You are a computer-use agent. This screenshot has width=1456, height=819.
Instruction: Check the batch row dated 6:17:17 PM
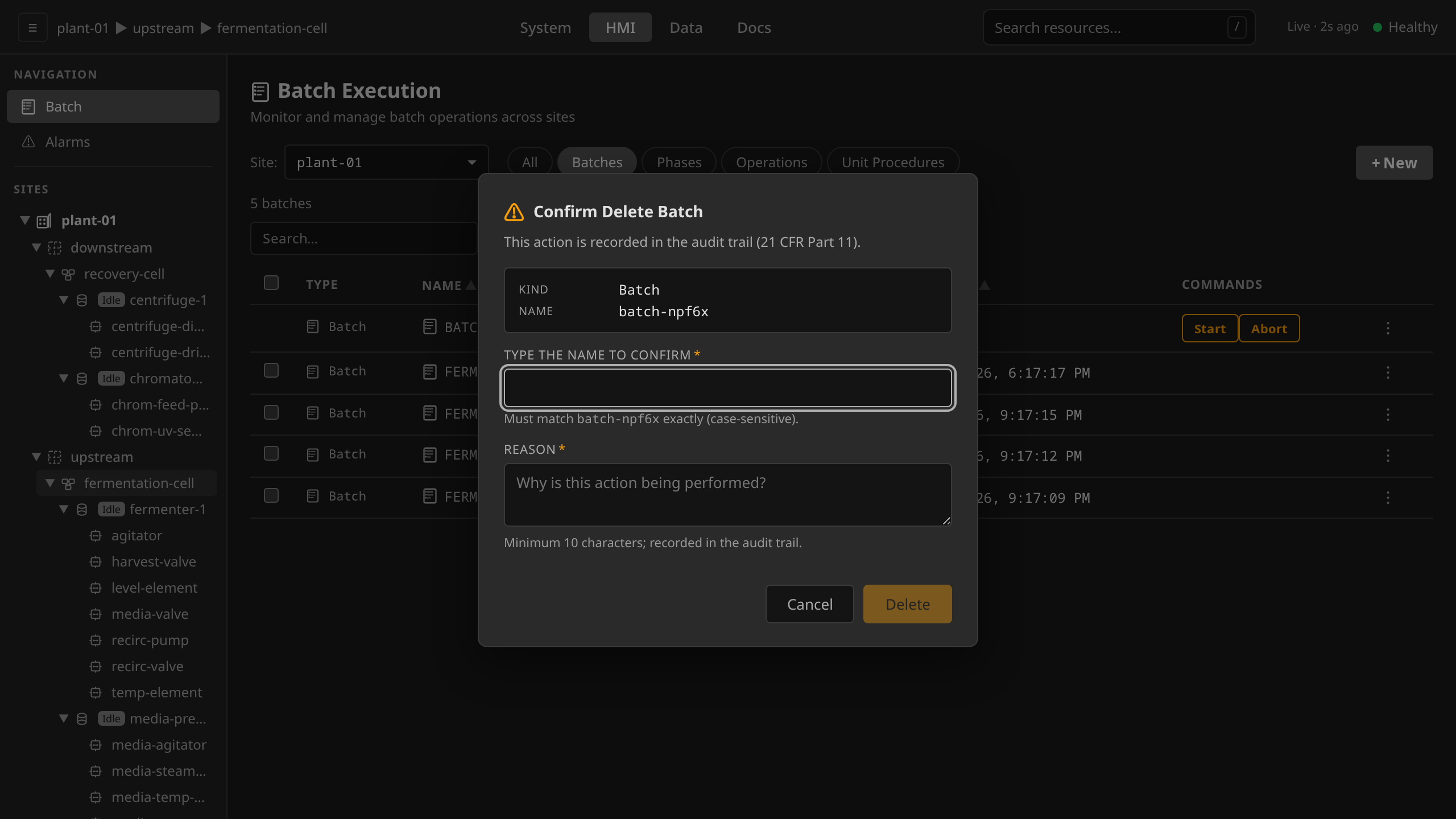(271, 370)
